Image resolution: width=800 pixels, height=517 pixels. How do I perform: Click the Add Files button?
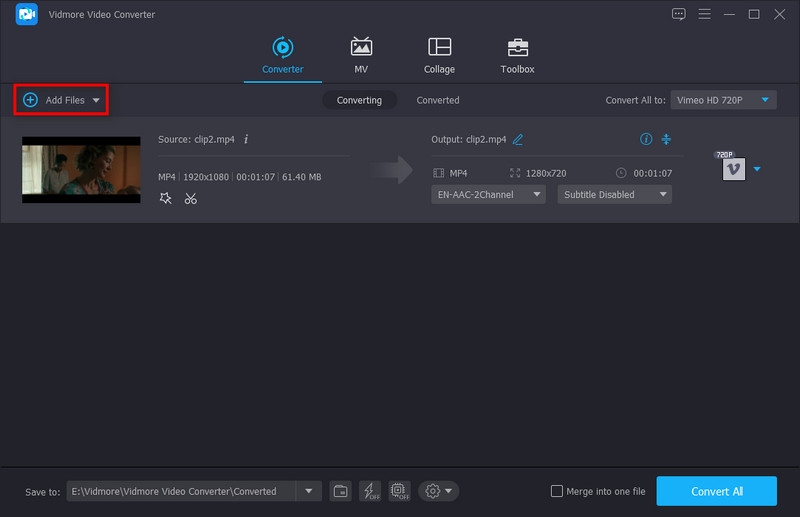tap(61, 100)
